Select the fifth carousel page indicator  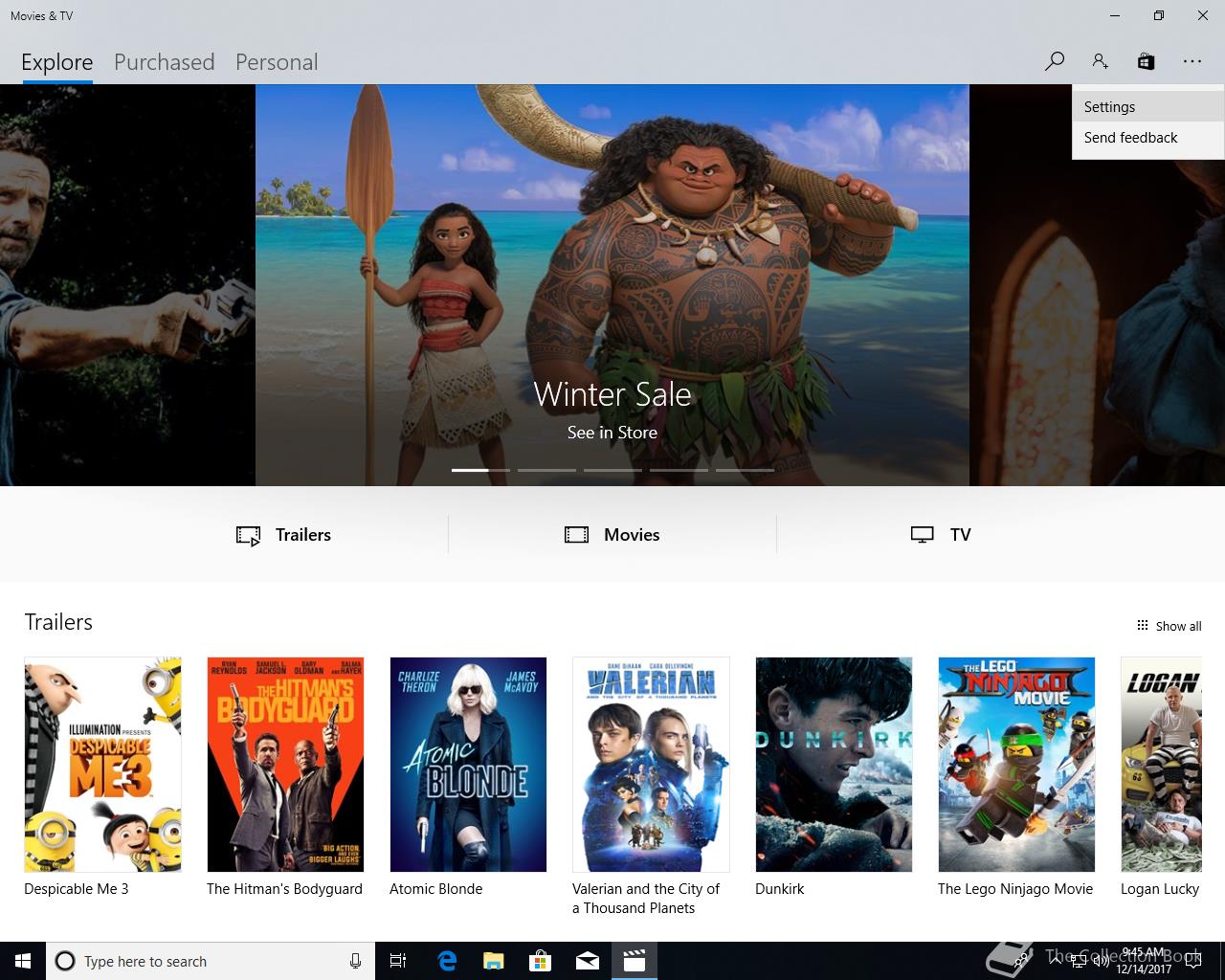pos(745,470)
